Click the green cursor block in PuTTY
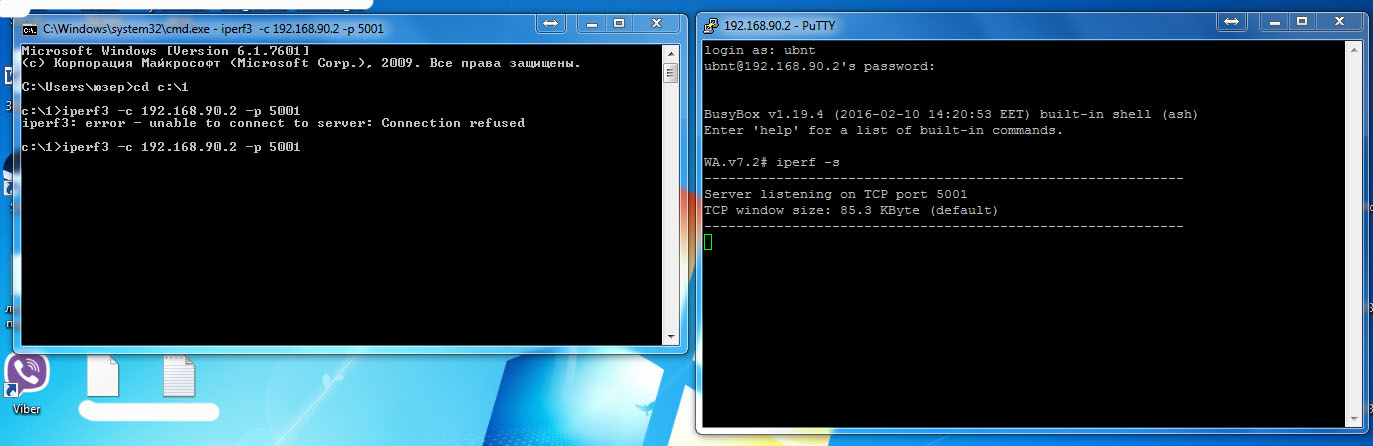 (708, 242)
